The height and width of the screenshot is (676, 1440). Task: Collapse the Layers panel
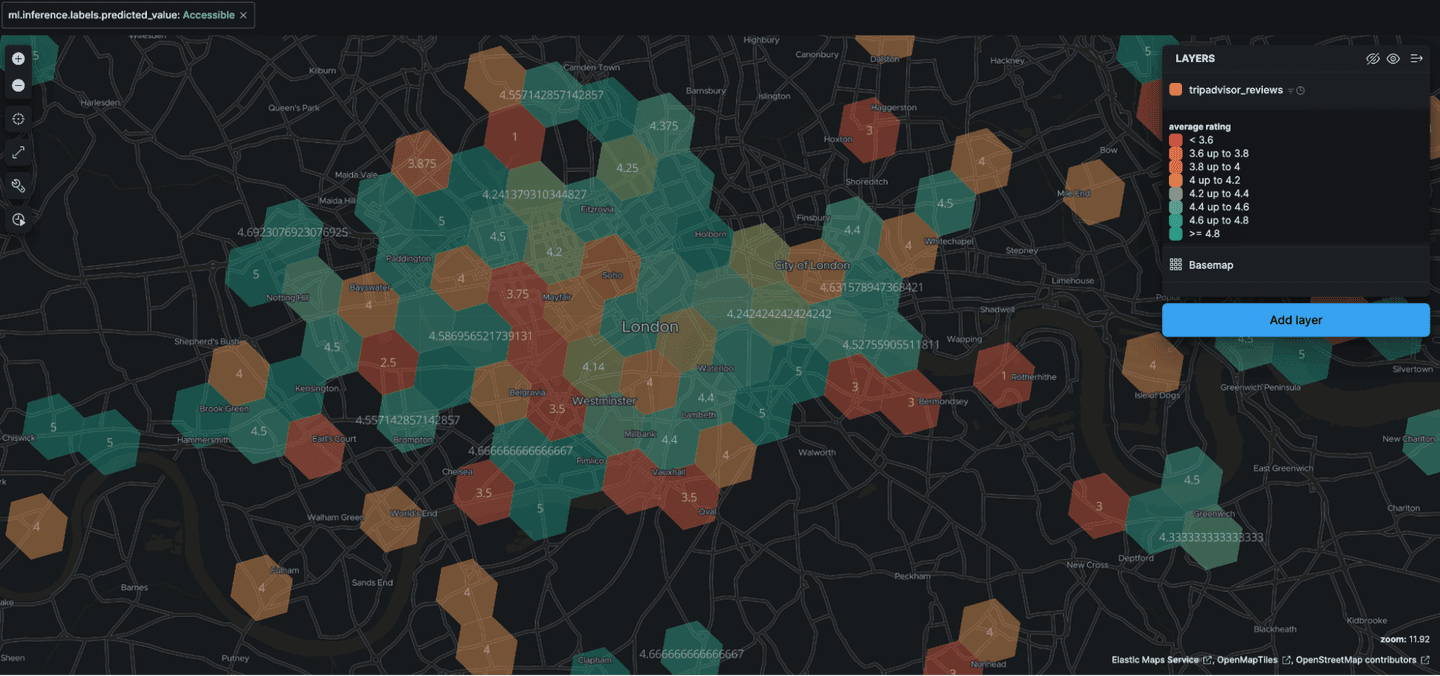pos(1416,59)
